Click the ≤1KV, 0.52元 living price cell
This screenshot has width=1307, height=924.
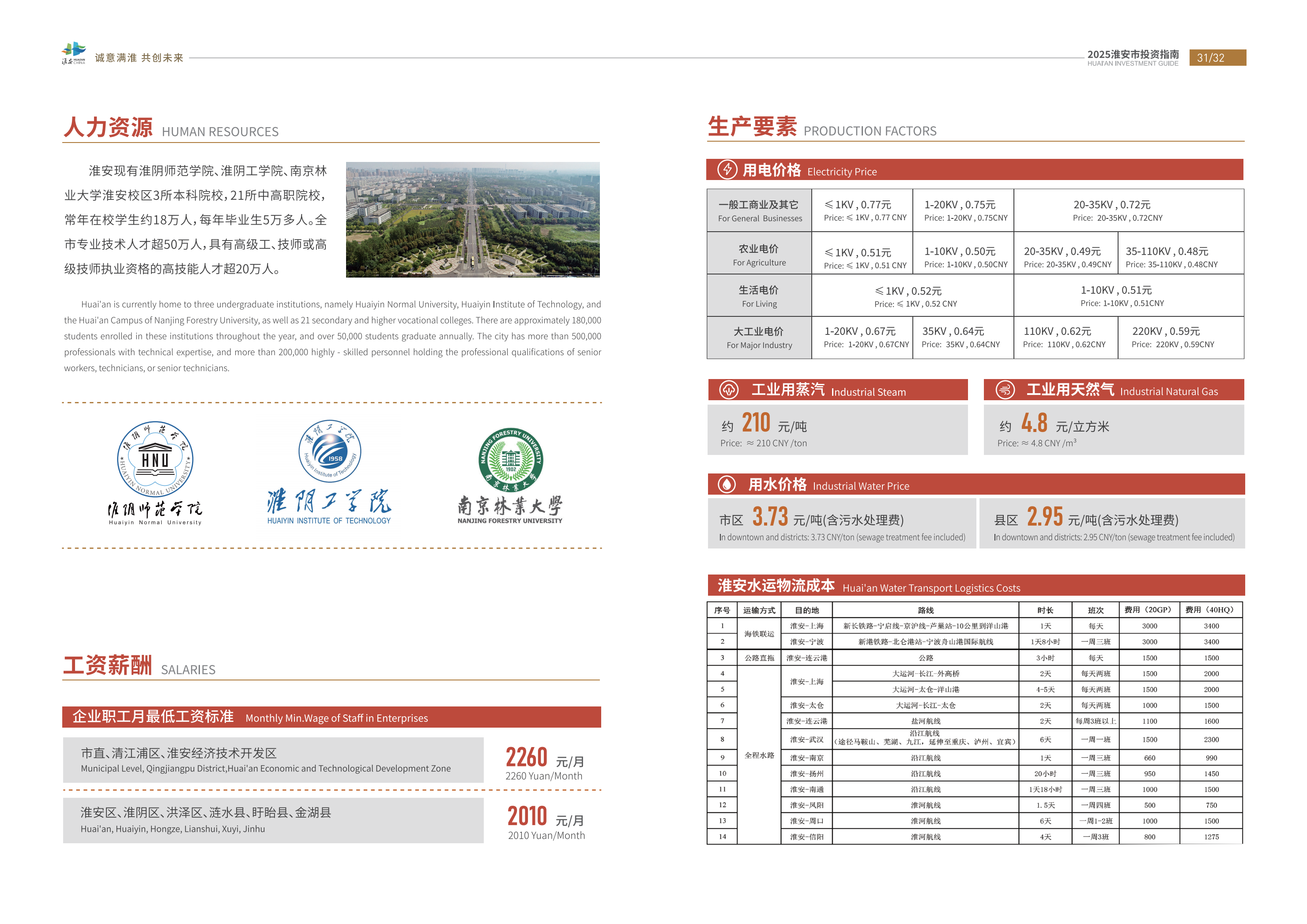912,296
